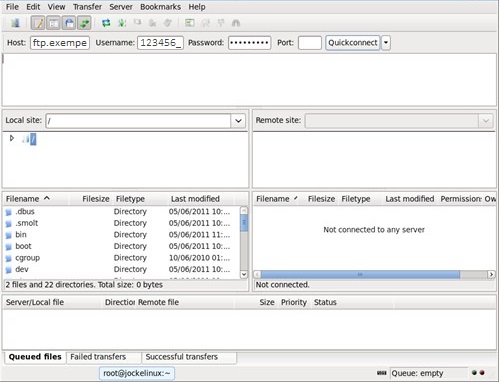This screenshot has width=499, height=382.
Task: Click the Local site path field
Action: (138, 121)
